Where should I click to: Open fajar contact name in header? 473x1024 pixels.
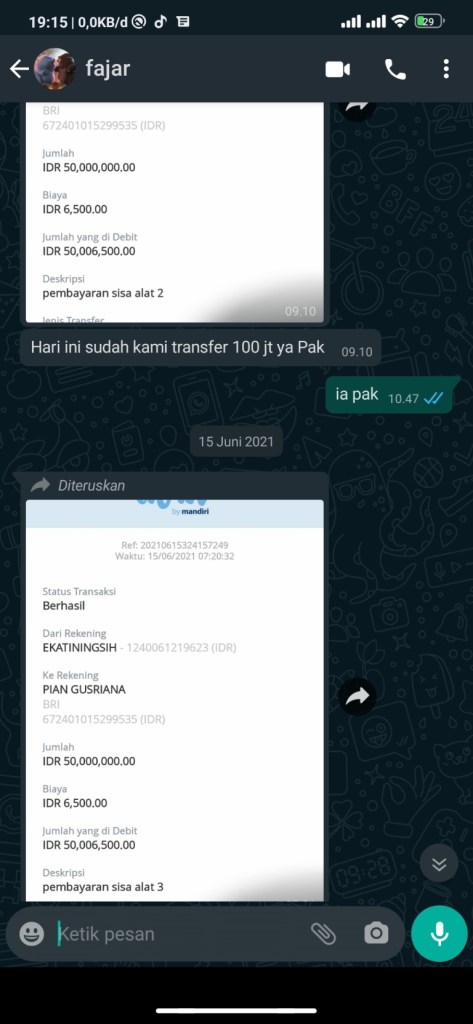108,69
